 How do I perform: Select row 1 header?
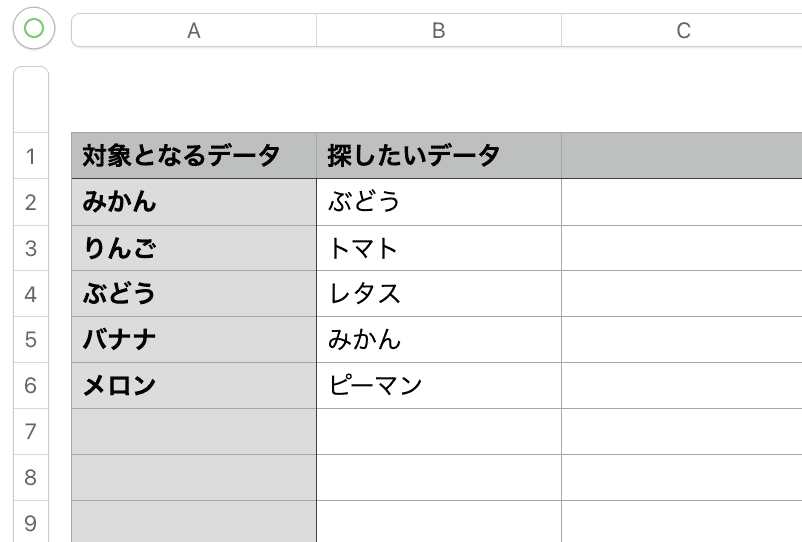click(31, 156)
